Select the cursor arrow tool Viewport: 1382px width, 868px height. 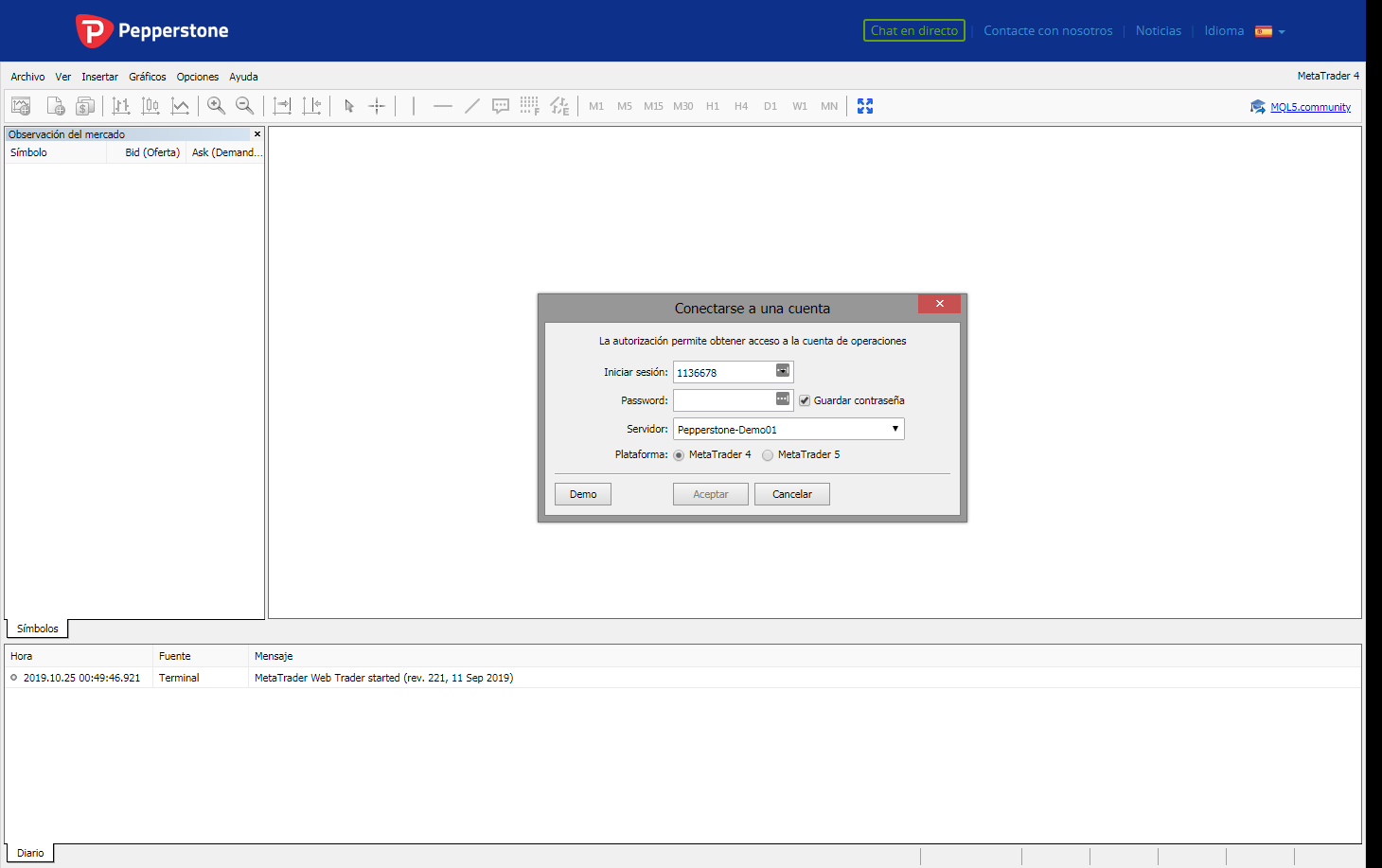pos(349,106)
